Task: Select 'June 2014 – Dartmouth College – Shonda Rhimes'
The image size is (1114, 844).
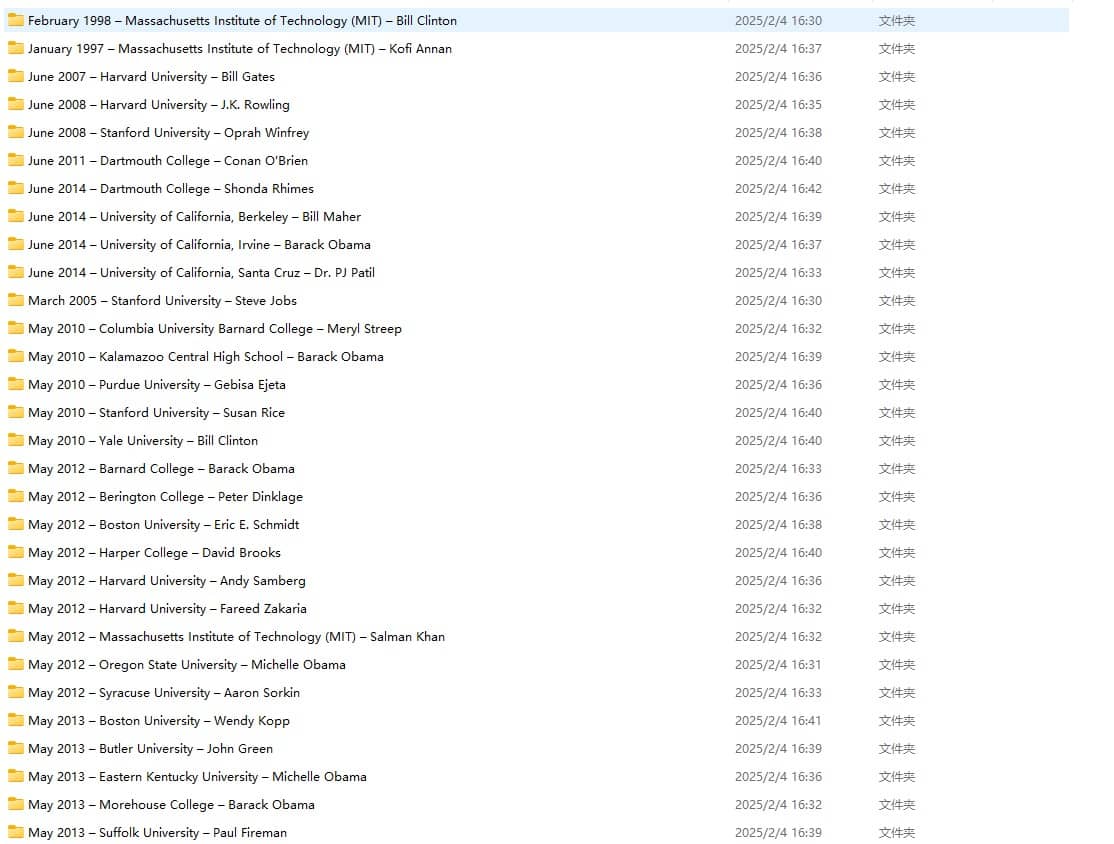Action: 171,189
